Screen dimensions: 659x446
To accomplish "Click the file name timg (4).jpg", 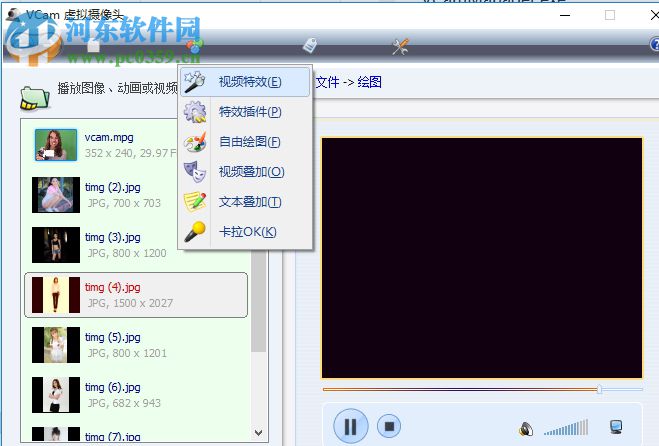I will click(x=113, y=288).
